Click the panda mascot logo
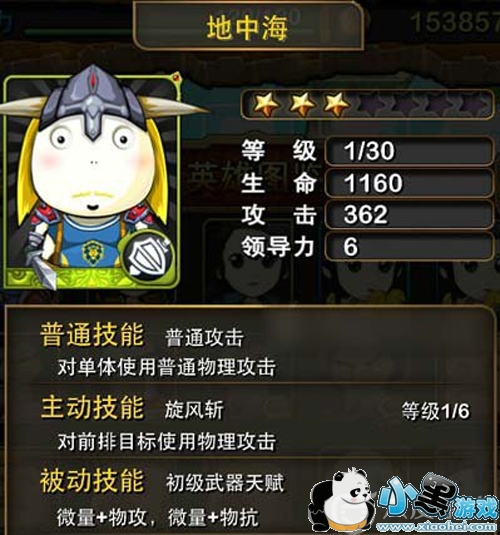The width and height of the screenshot is (500, 535). (341, 500)
